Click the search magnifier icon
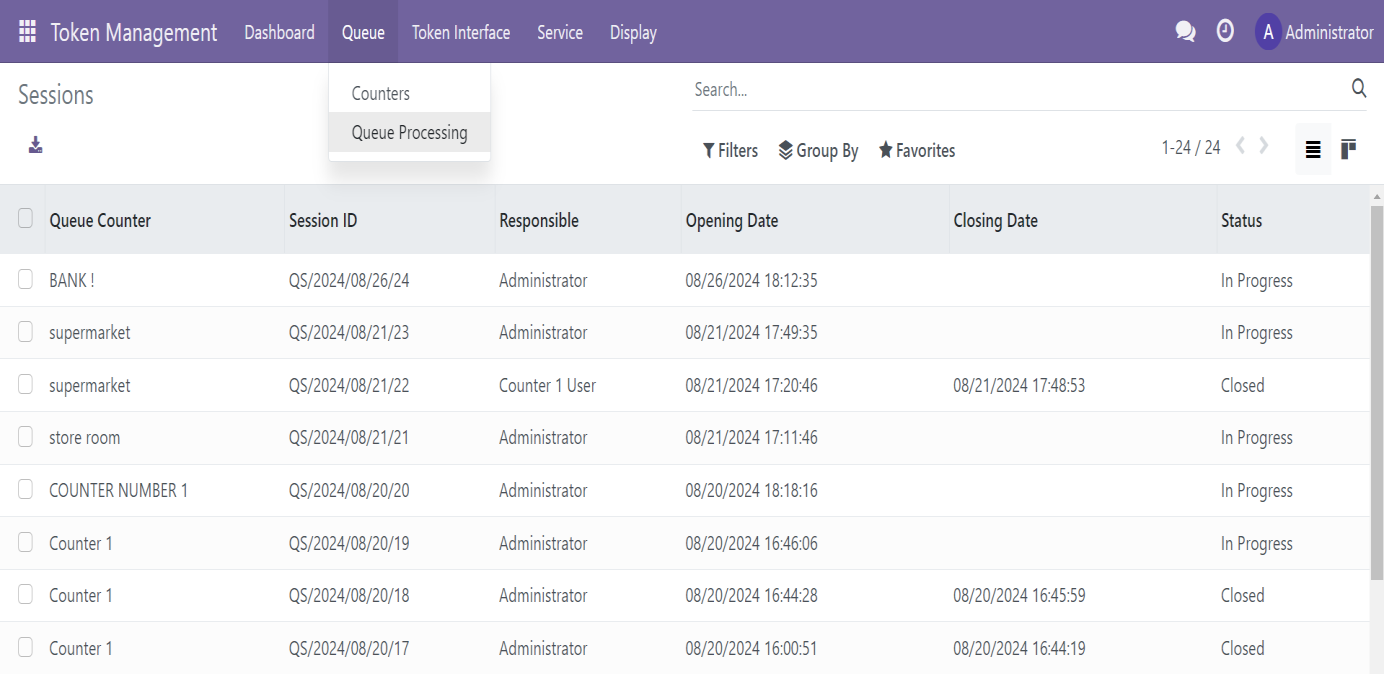Viewport: 1384px width, 674px height. (x=1358, y=89)
